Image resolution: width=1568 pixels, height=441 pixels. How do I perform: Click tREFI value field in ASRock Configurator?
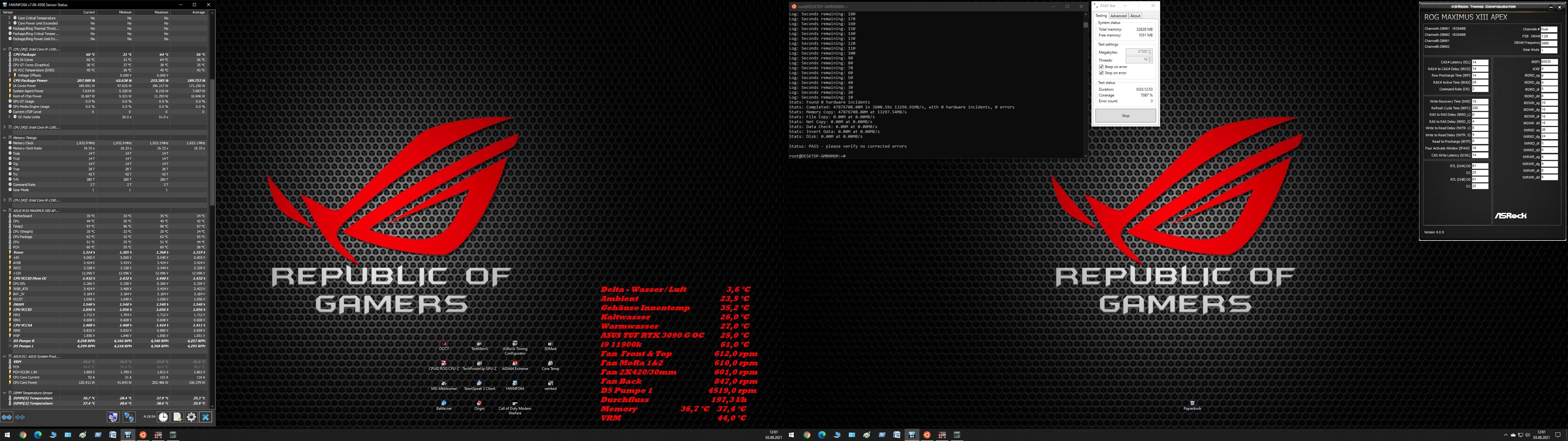point(1549,62)
